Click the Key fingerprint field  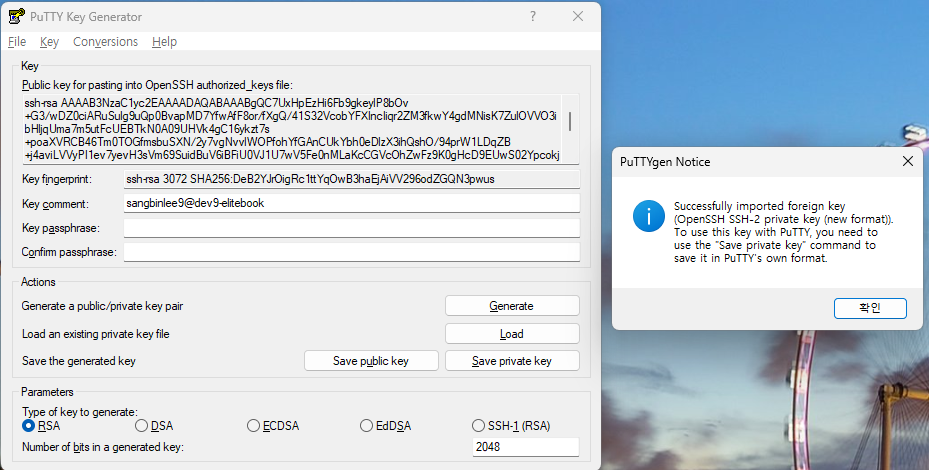point(351,179)
